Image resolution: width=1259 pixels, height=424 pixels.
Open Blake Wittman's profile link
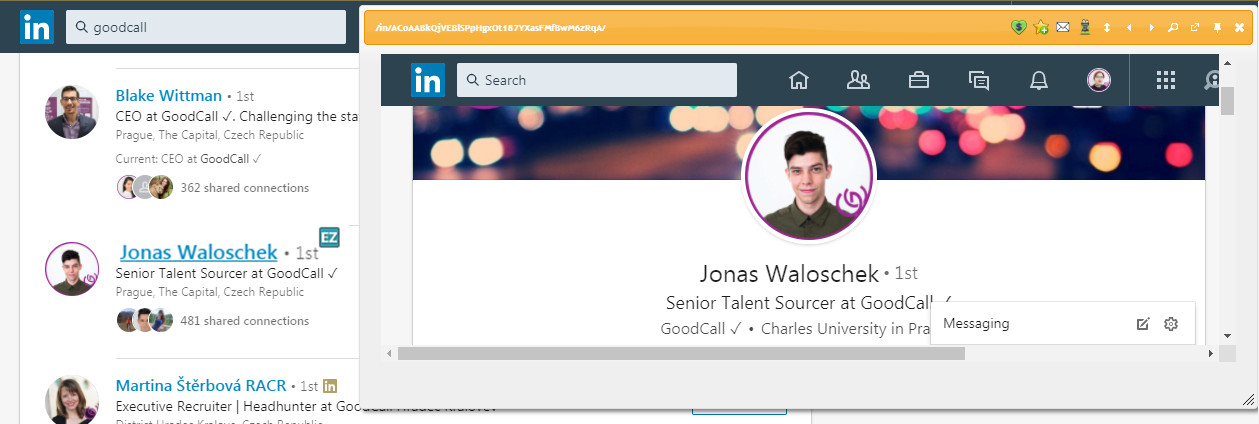[x=169, y=96]
